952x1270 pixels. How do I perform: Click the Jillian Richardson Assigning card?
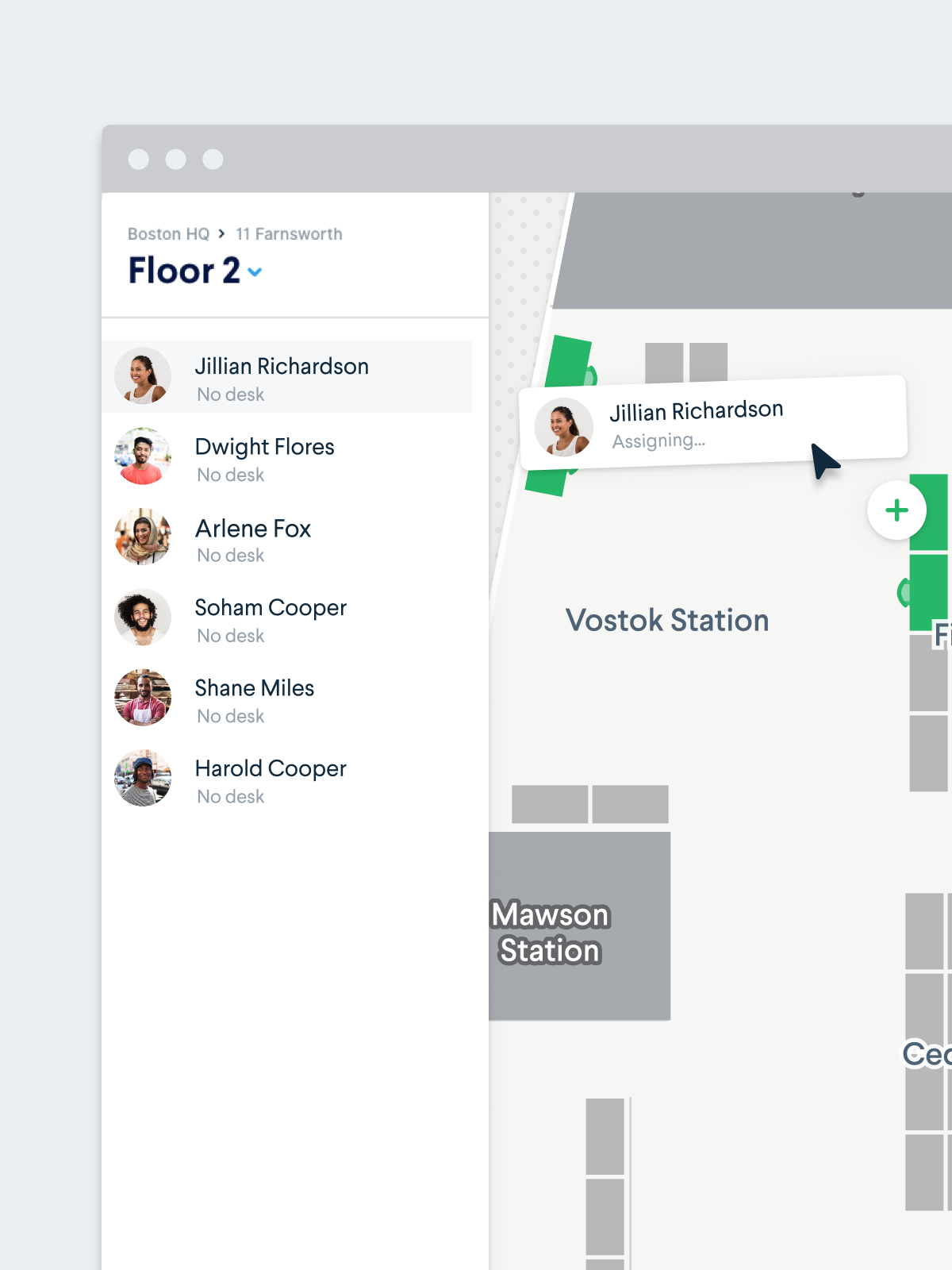pos(712,422)
